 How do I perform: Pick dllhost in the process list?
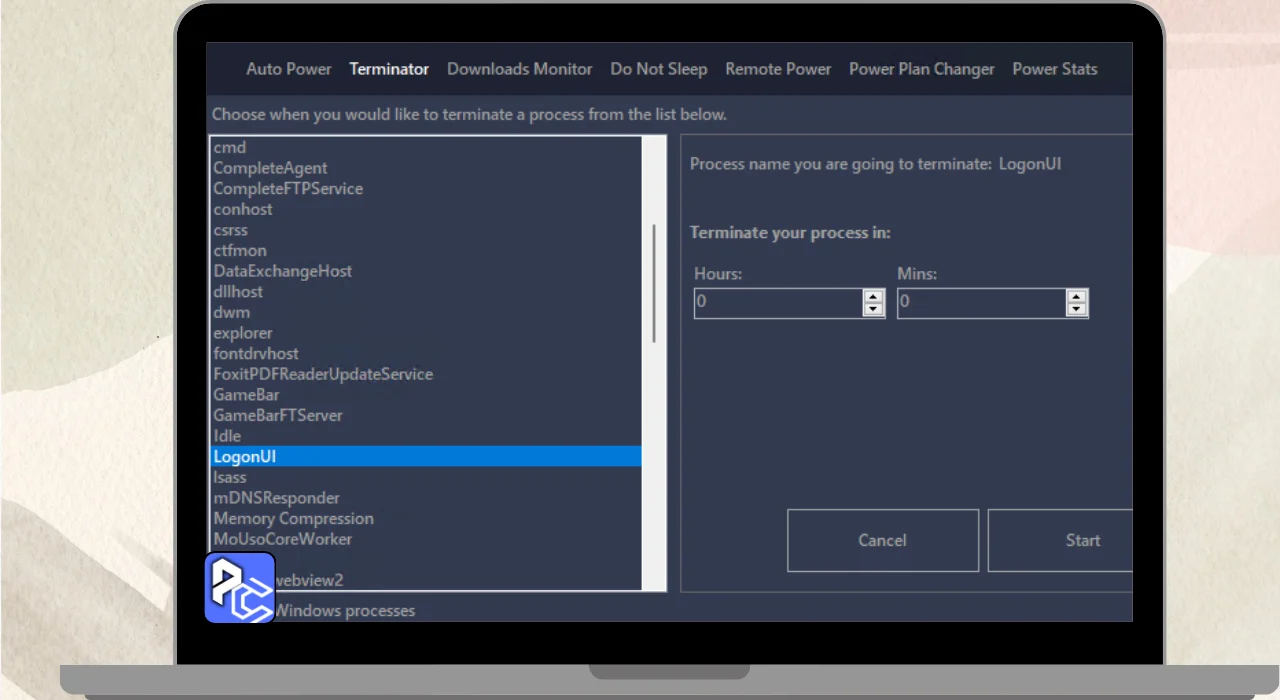[426, 291]
